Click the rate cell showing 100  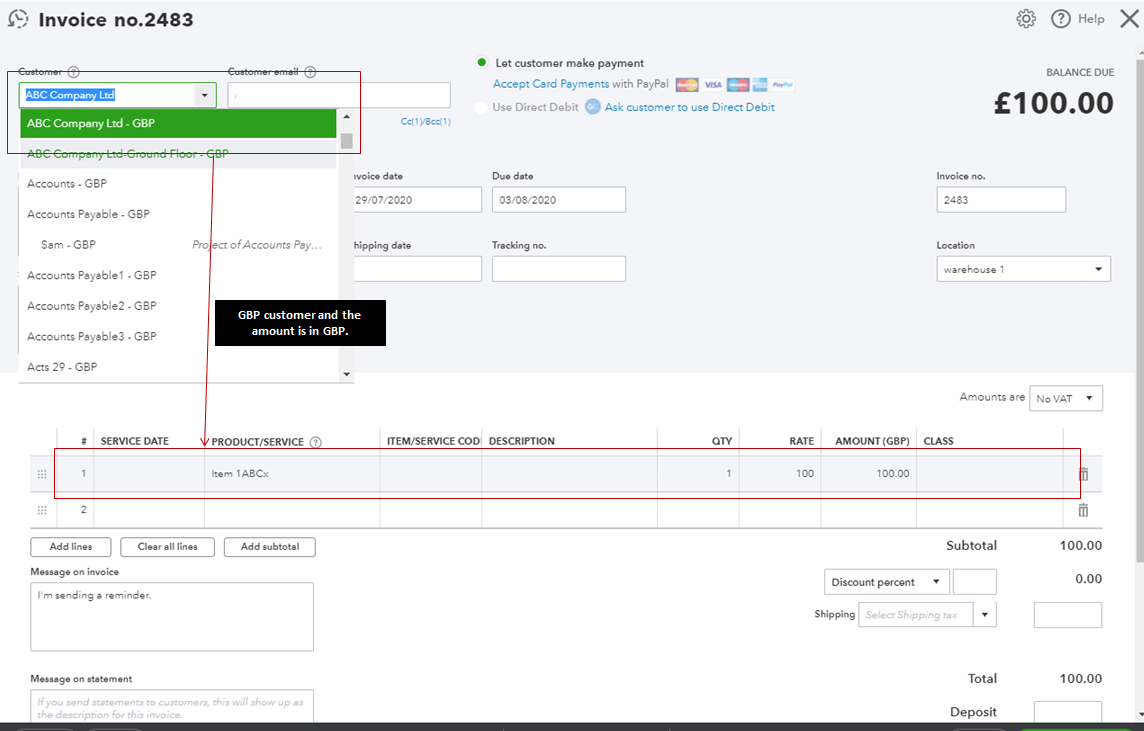780,474
